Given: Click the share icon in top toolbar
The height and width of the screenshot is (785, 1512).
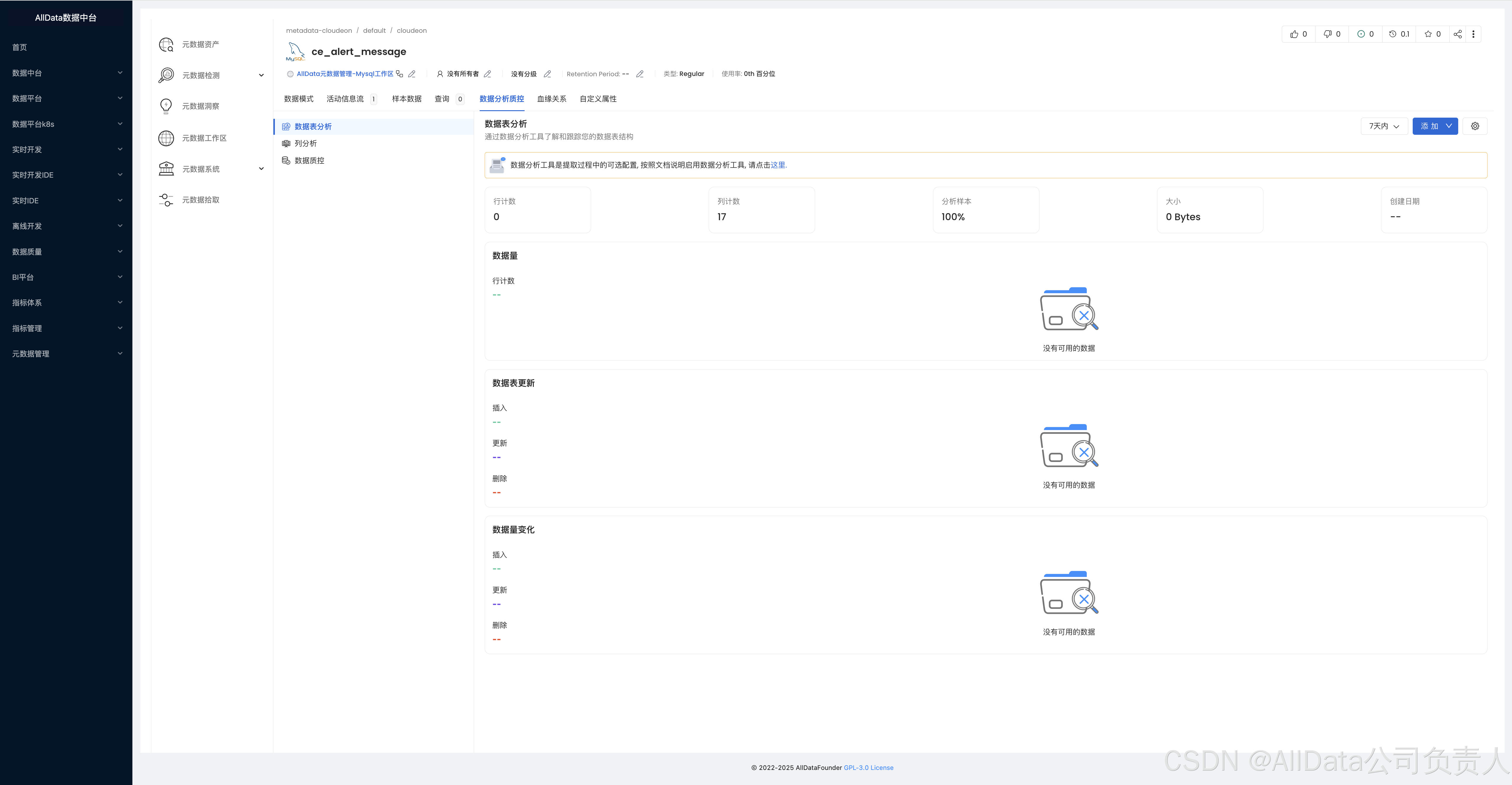Looking at the screenshot, I should click(x=1457, y=34).
